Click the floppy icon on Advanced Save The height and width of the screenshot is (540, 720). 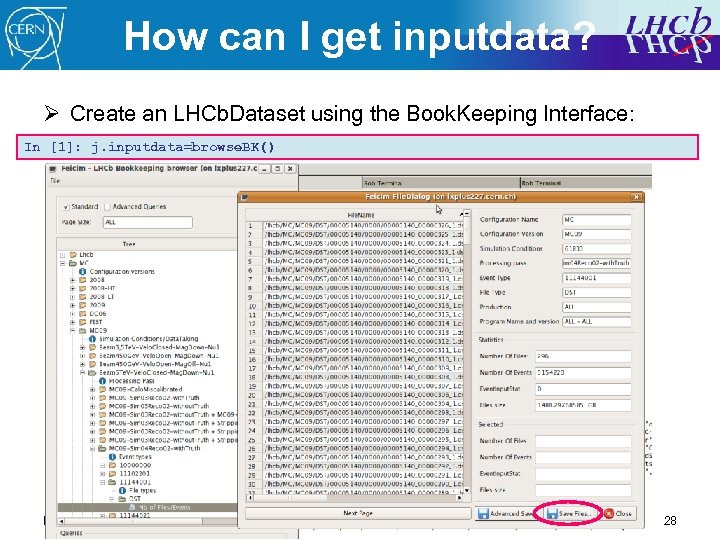coord(483,513)
